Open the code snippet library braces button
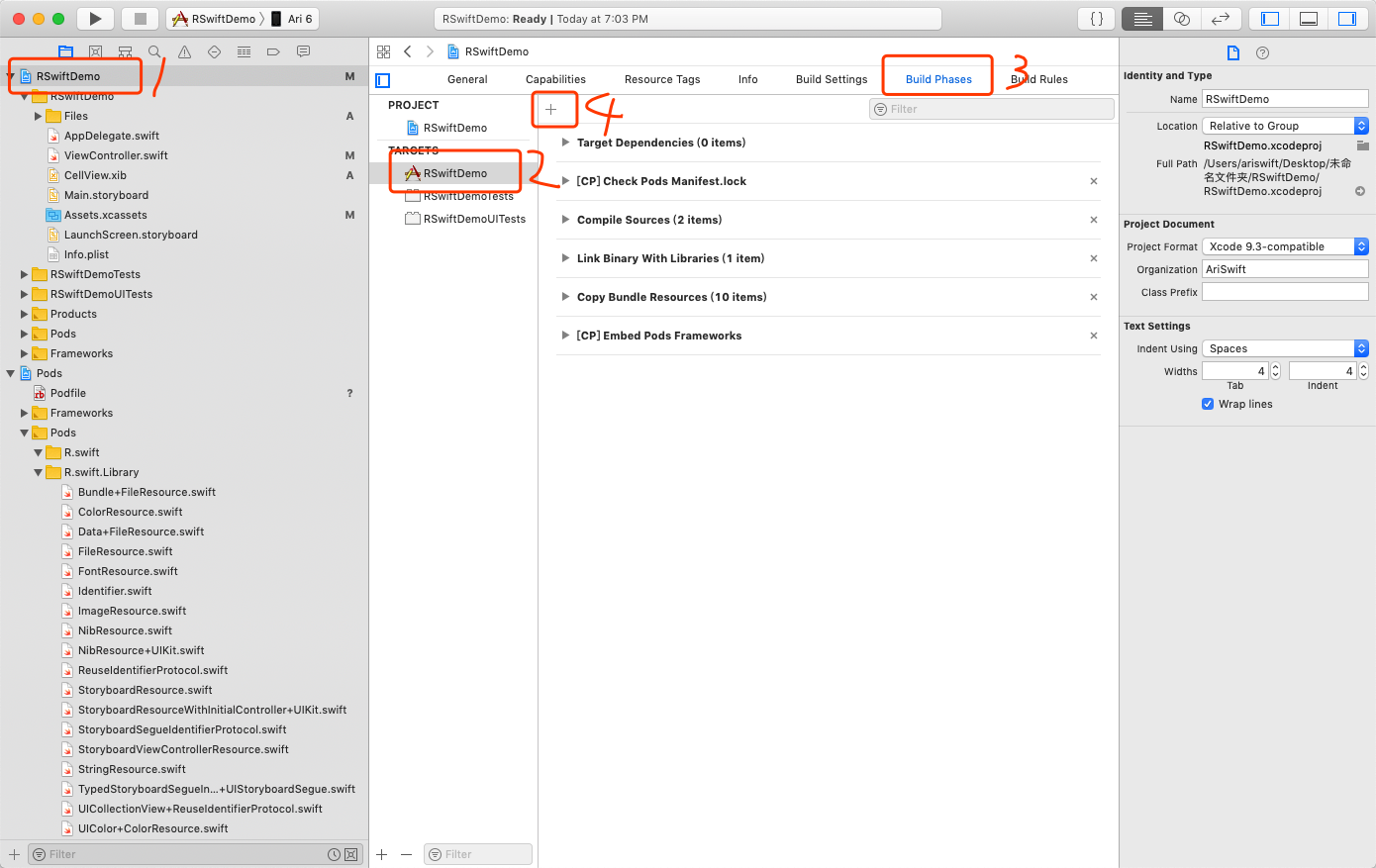 tap(1097, 19)
